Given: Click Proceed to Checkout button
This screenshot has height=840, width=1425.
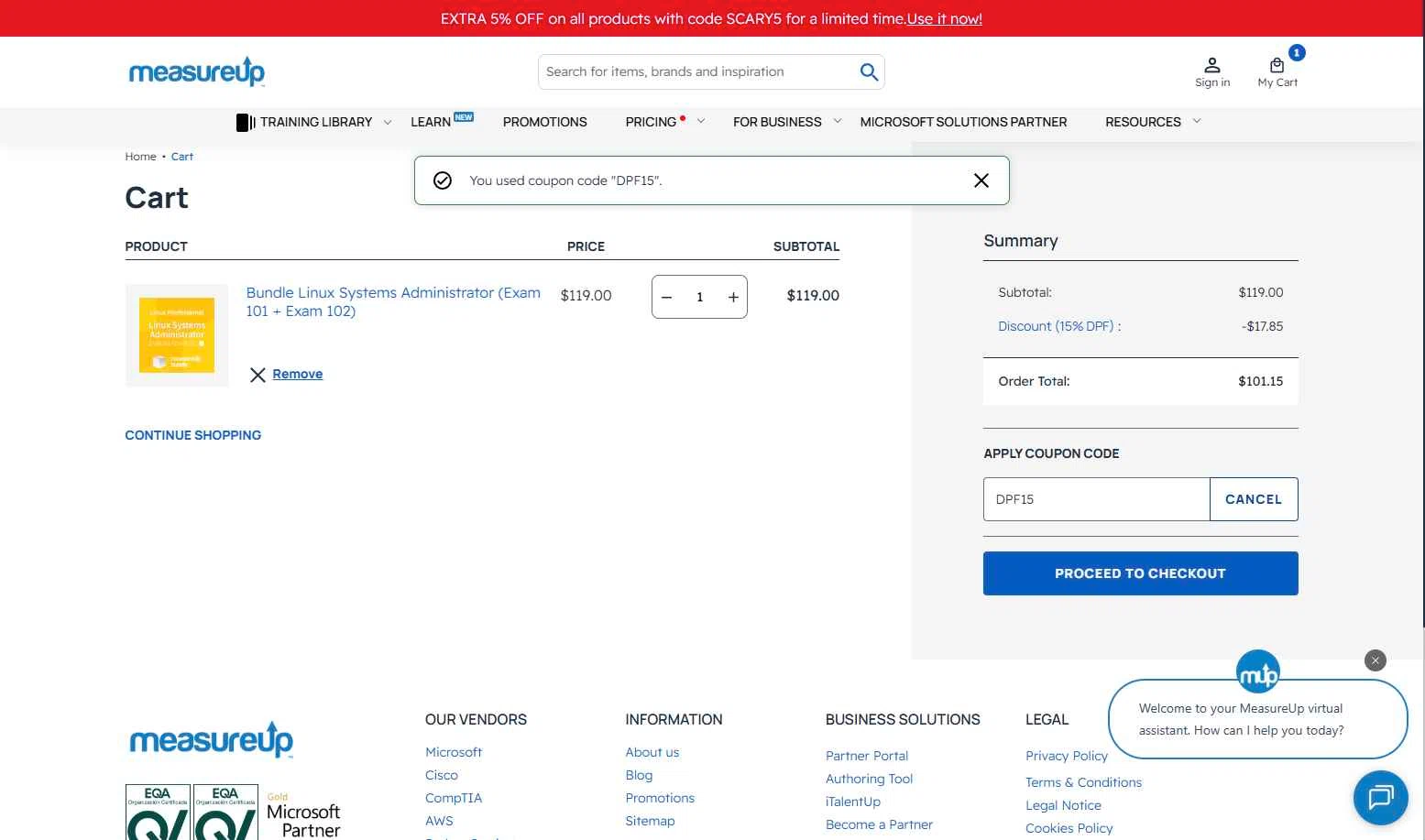Looking at the screenshot, I should pyautogui.click(x=1140, y=573).
